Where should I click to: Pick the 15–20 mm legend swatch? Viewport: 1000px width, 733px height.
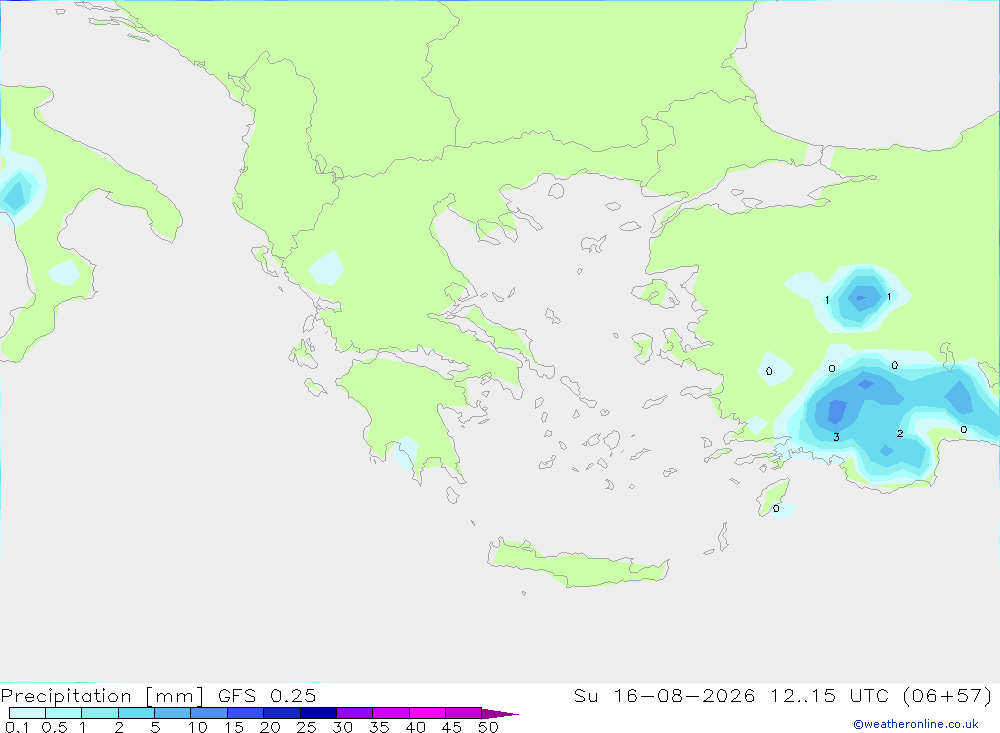pos(246,713)
